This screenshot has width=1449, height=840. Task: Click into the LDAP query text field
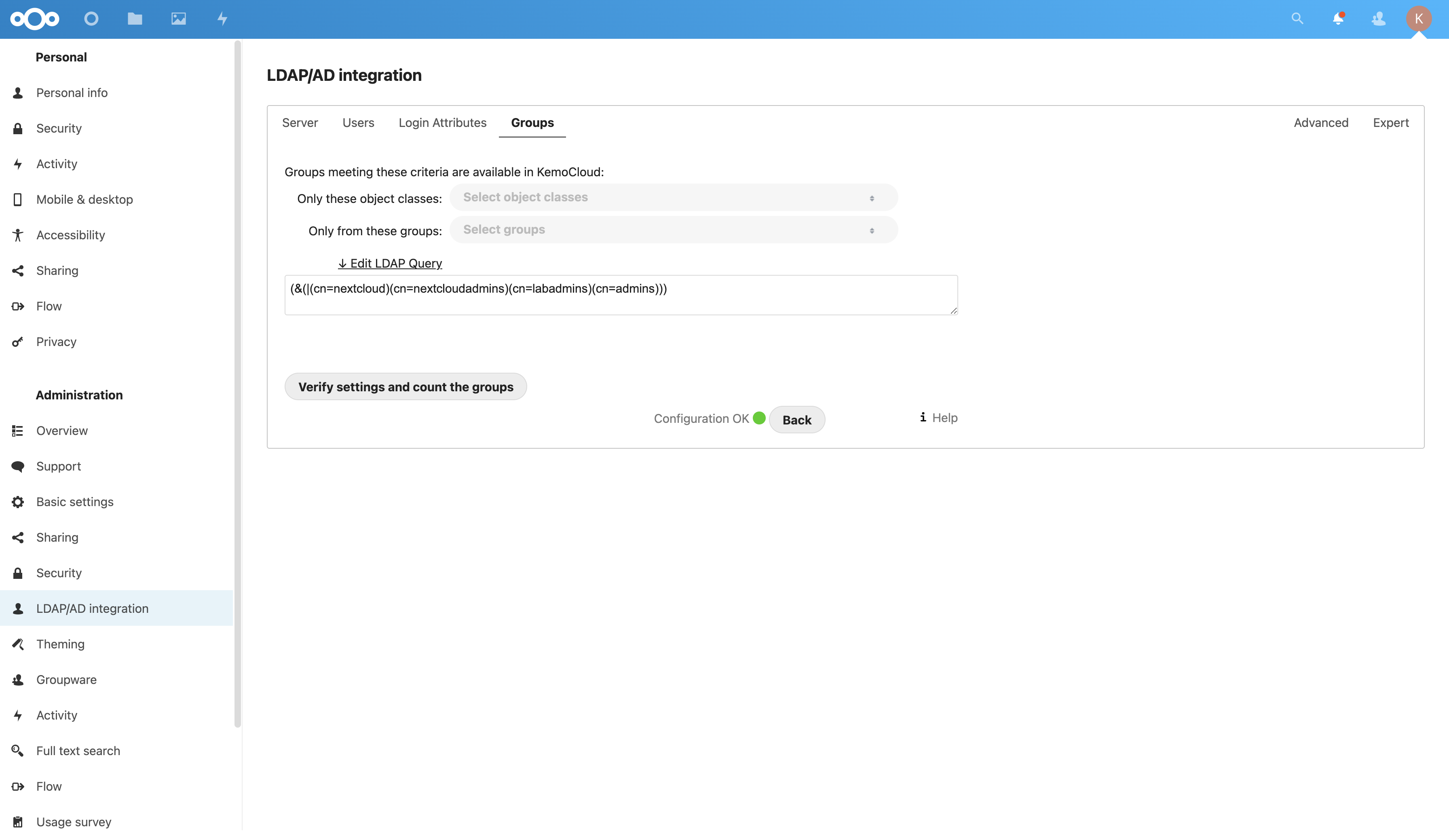(621, 295)
